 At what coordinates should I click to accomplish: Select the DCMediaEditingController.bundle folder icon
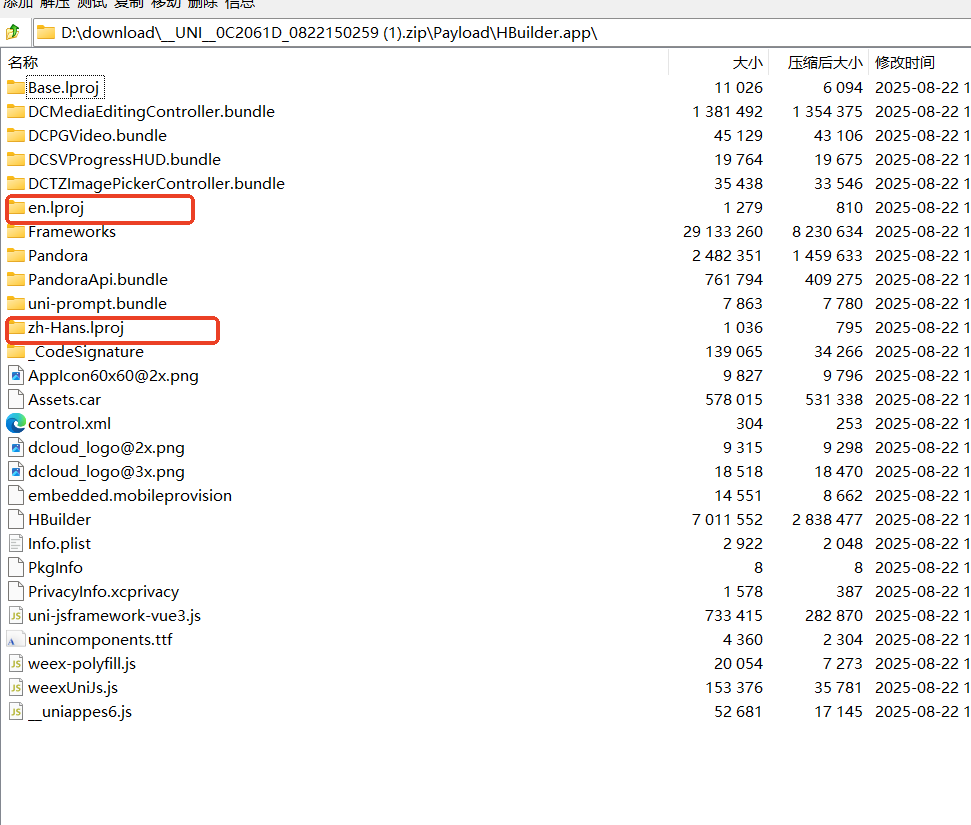tap(16, 111)
